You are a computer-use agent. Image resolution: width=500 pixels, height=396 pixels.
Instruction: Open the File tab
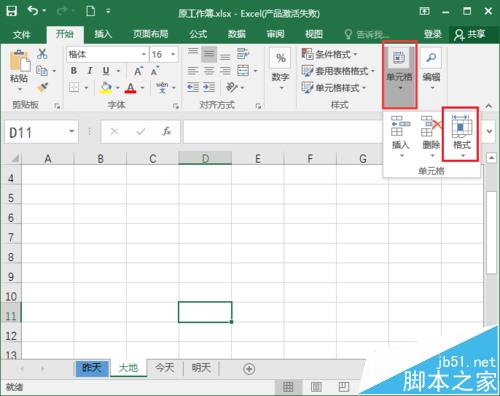(x=22, y=34)
